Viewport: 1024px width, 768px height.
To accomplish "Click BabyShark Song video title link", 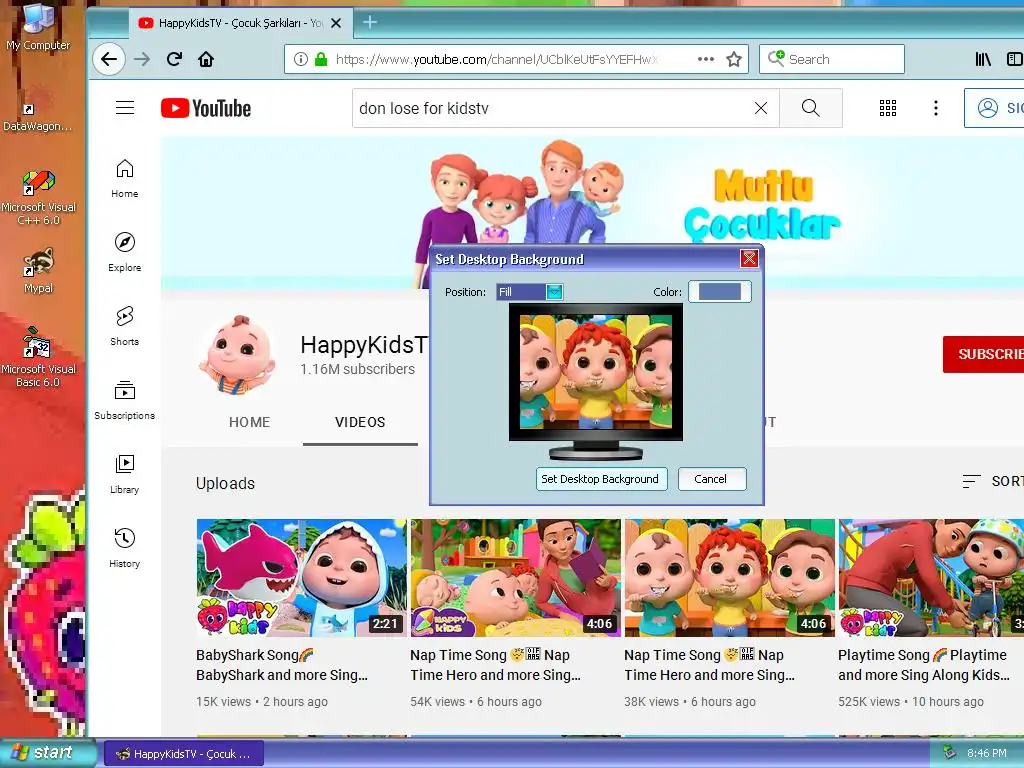I will [282, 665].
